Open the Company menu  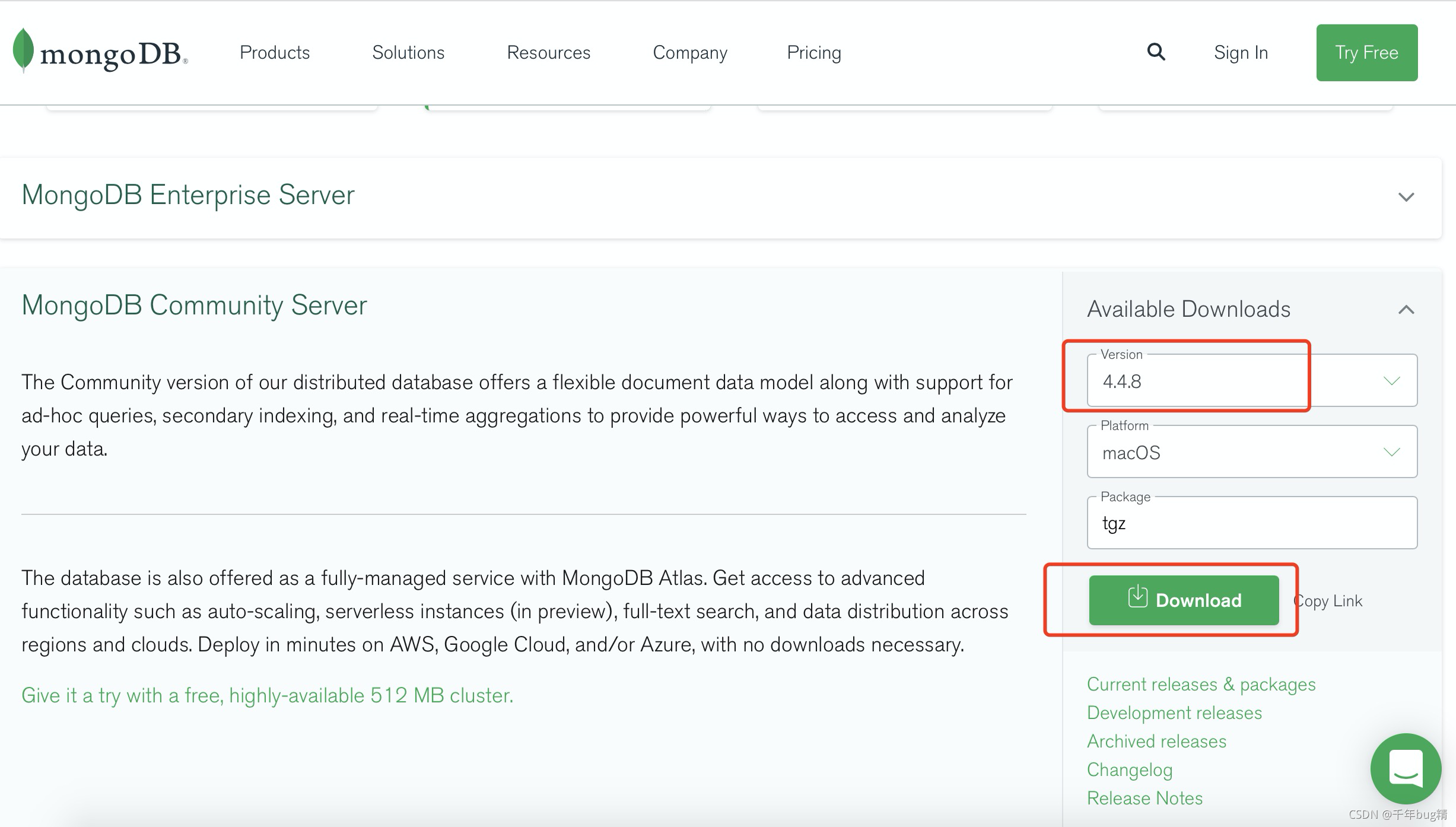point(689,53)
